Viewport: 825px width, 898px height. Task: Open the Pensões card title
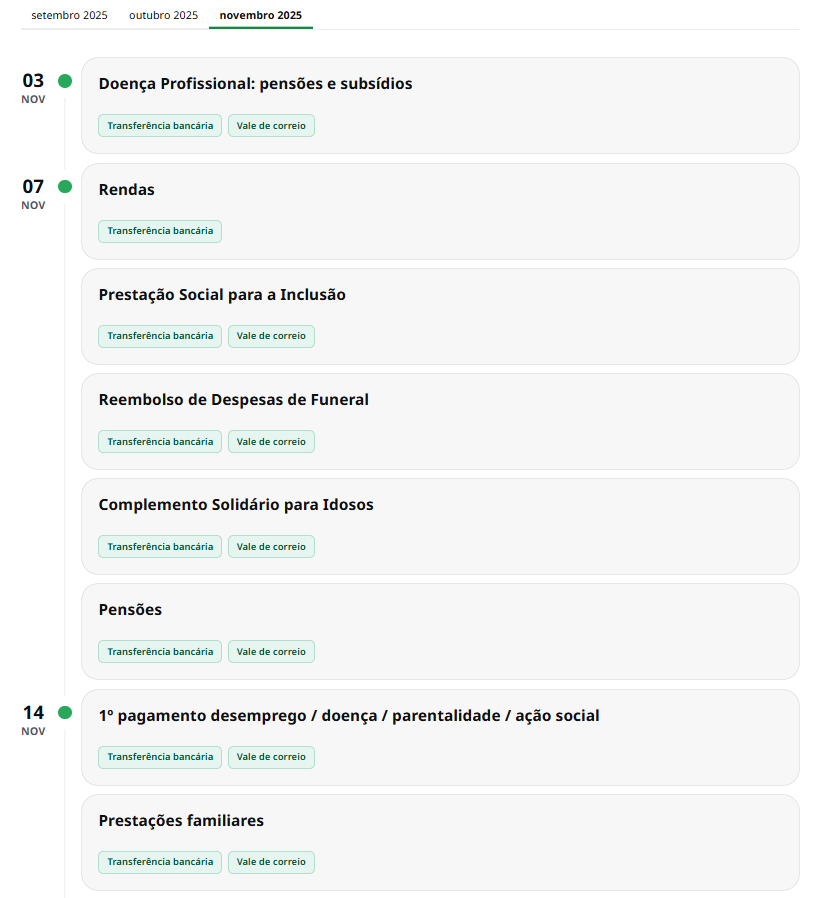point(130,610)
